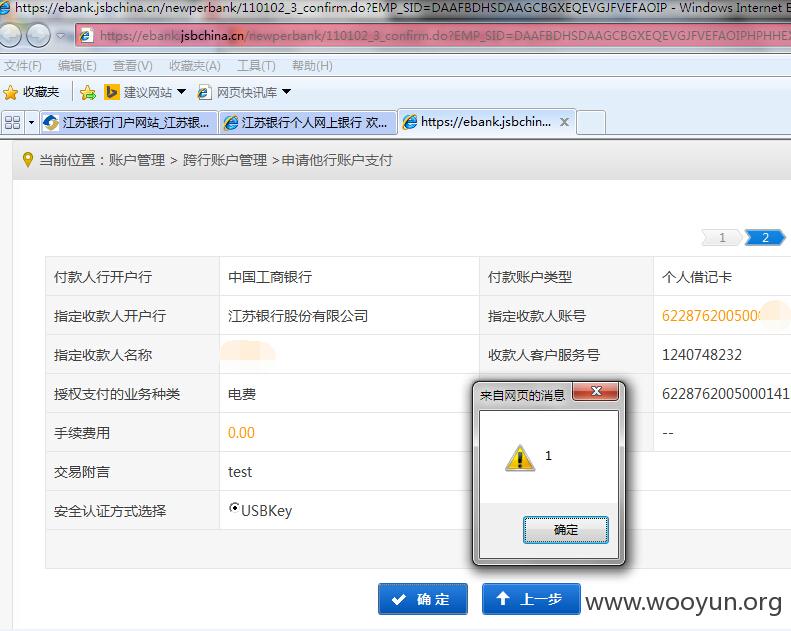Click the customer service number 1240748232
791x631 pixels.
tap(702, 355)
